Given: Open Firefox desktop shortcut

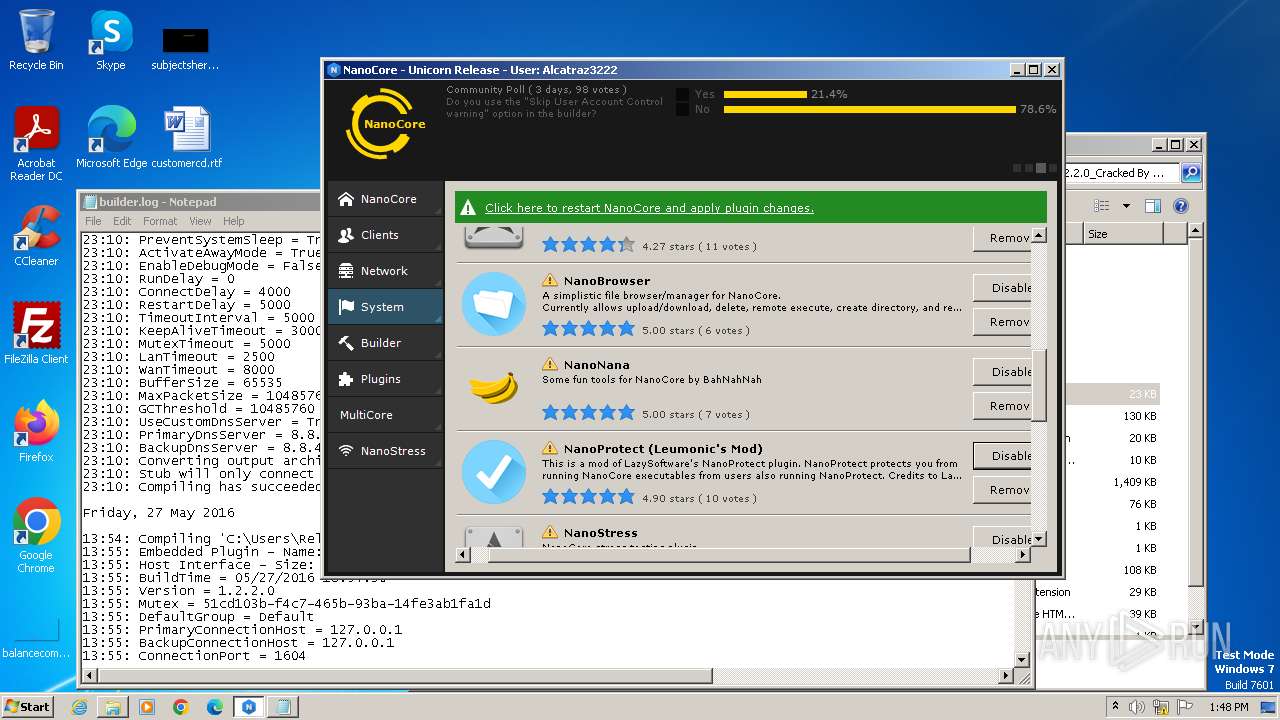Looking at the screenshot, I should click(x=36, y=432).
